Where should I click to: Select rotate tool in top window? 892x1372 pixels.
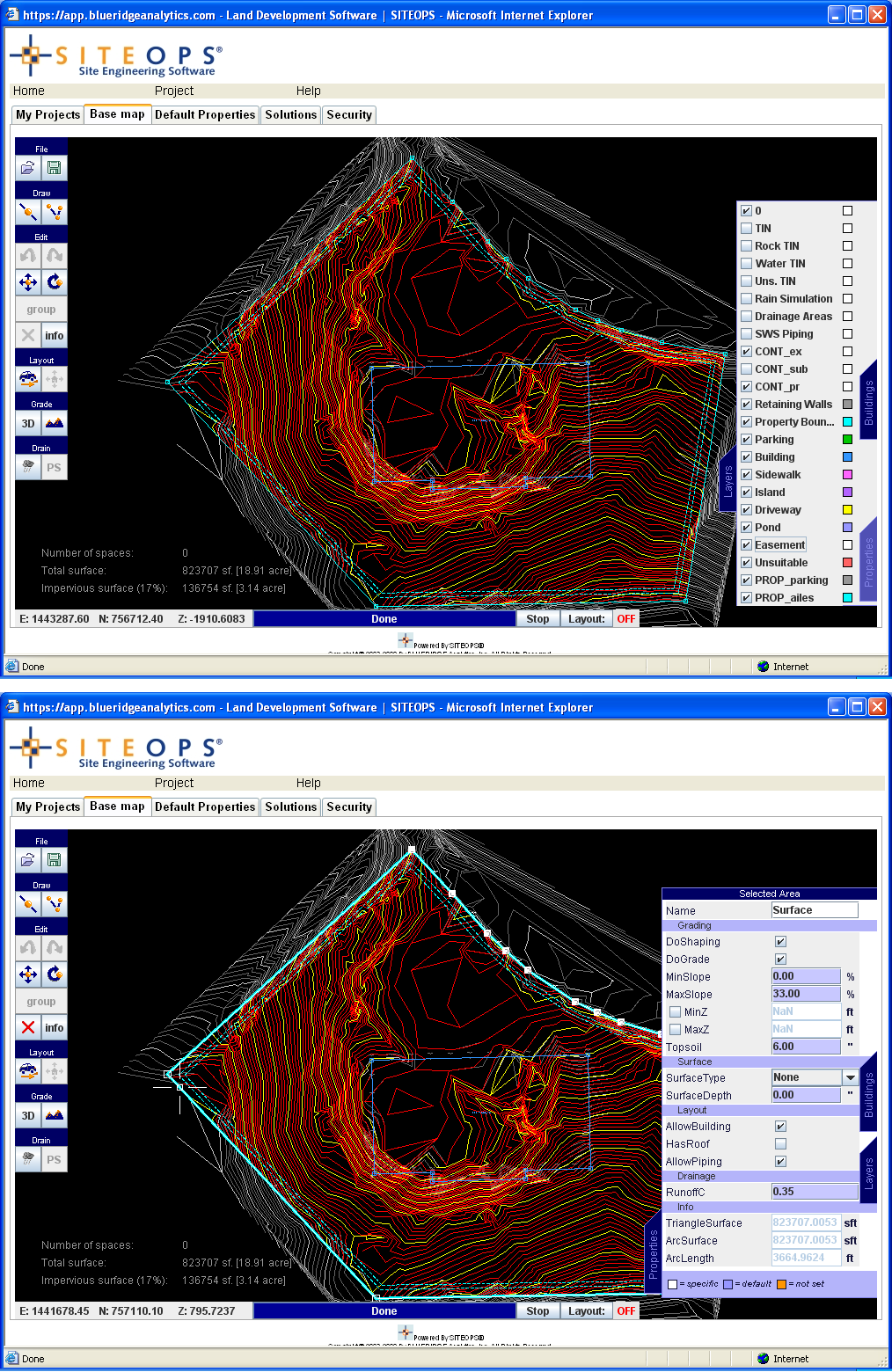(x=54, y=282)
